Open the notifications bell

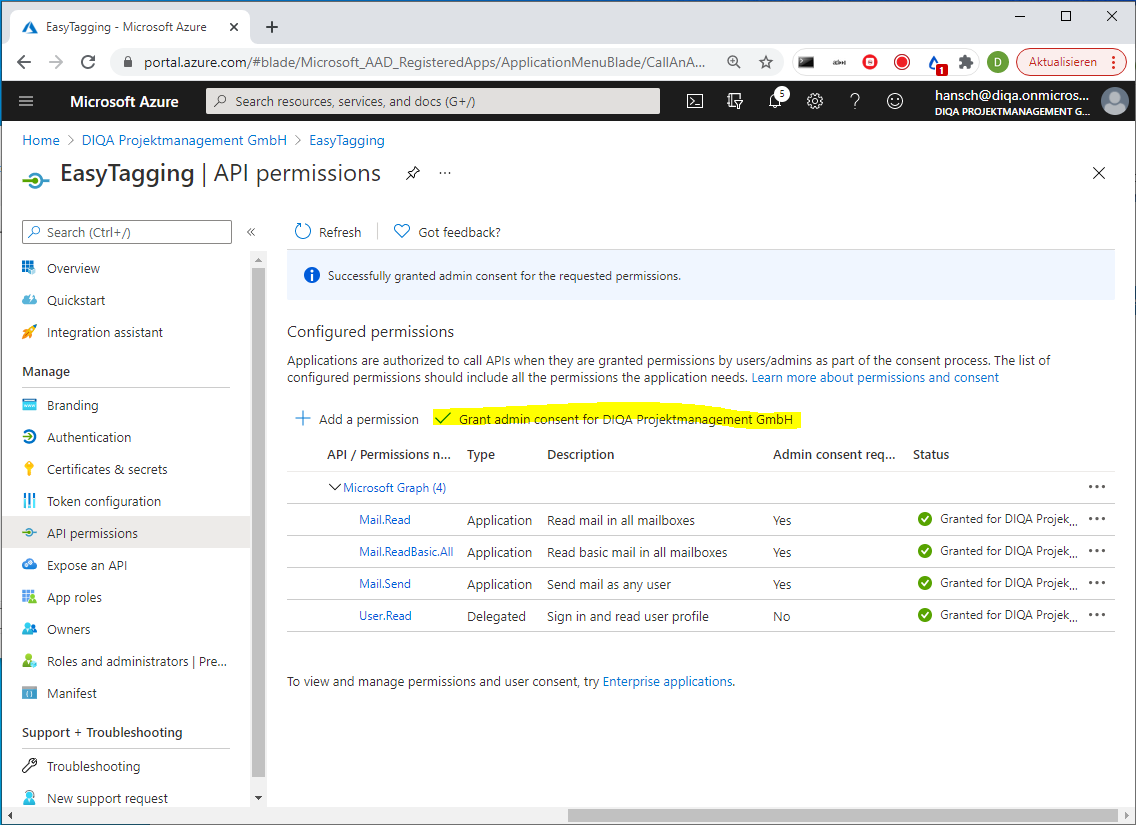(x=775, y=101)
